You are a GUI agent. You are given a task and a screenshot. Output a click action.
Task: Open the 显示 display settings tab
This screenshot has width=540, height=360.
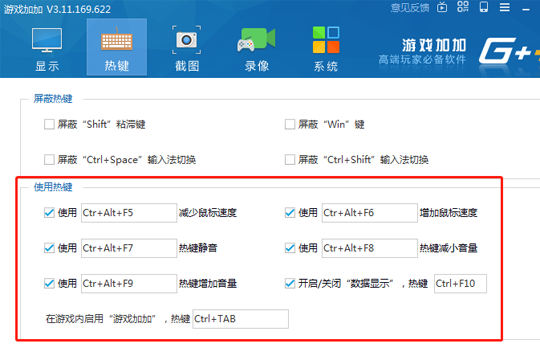click(x=47, y=48)
